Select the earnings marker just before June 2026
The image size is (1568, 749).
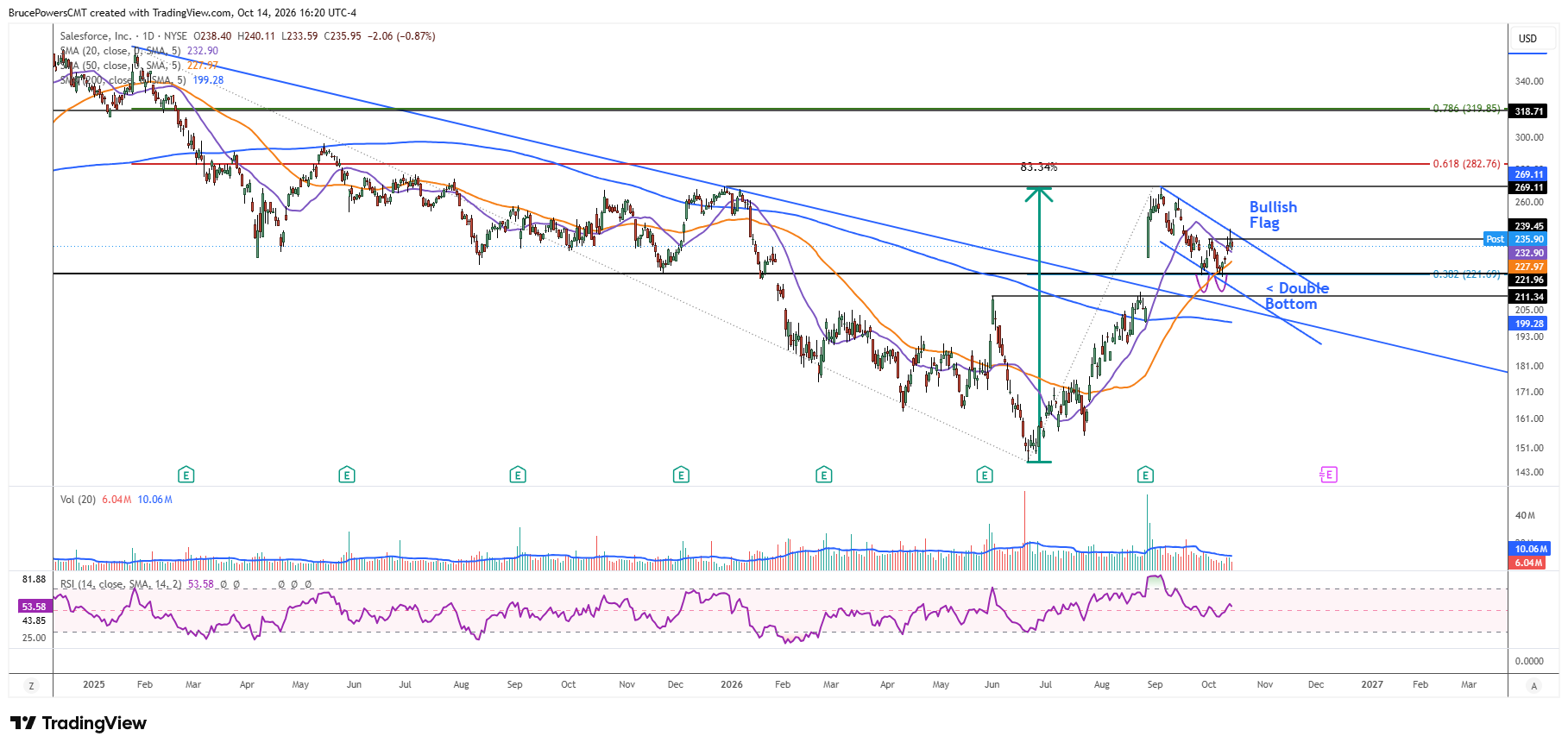[x=985, y=475]
